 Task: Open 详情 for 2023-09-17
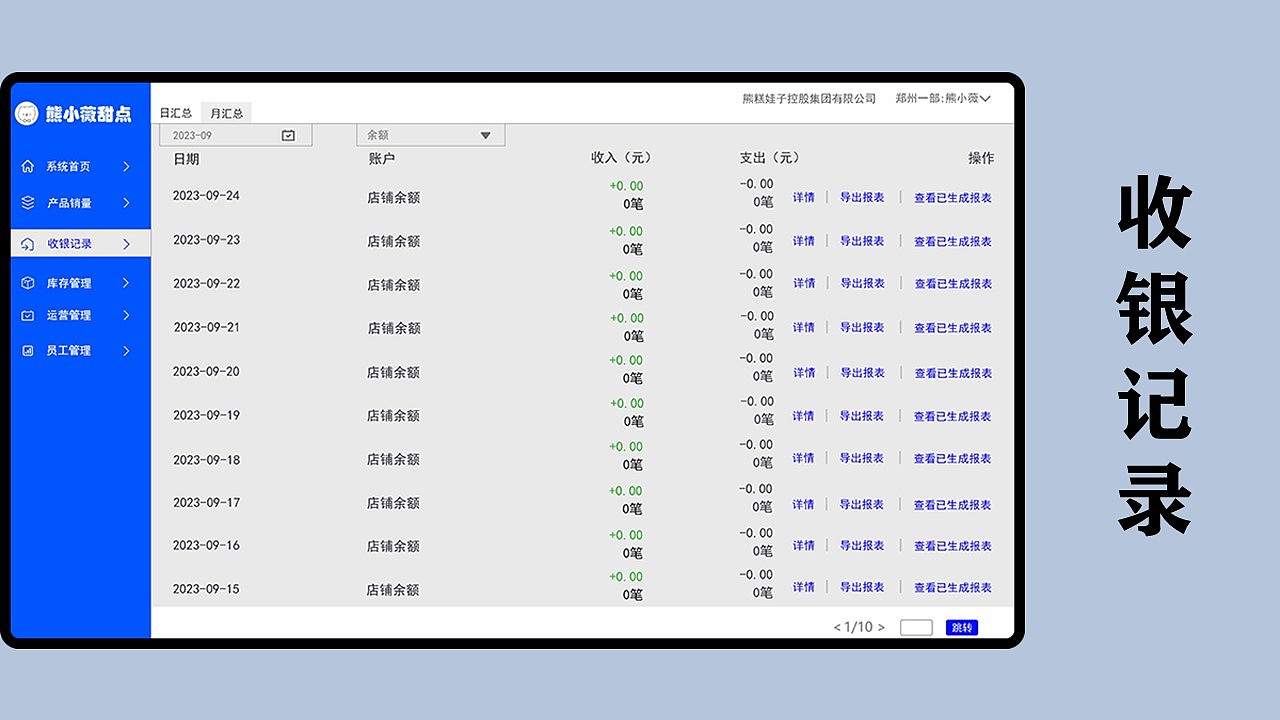click(x=804, y=505)
